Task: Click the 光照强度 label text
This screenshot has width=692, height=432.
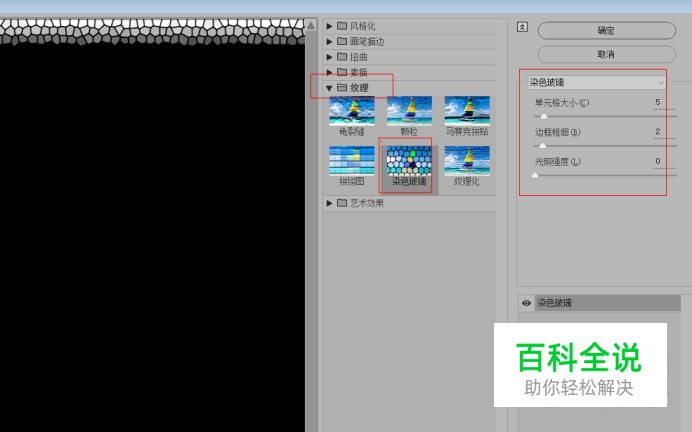Action: pos(557,162)
